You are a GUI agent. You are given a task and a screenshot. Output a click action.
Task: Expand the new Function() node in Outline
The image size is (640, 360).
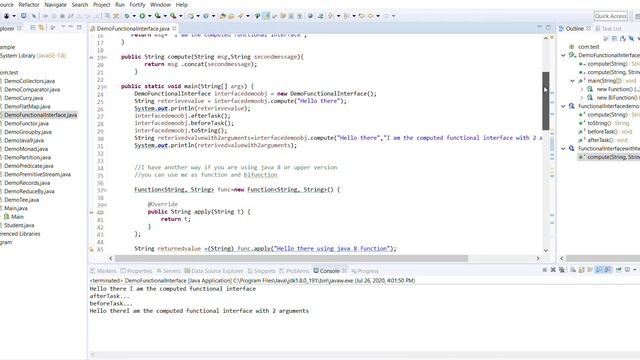click(x=582, y=89)
